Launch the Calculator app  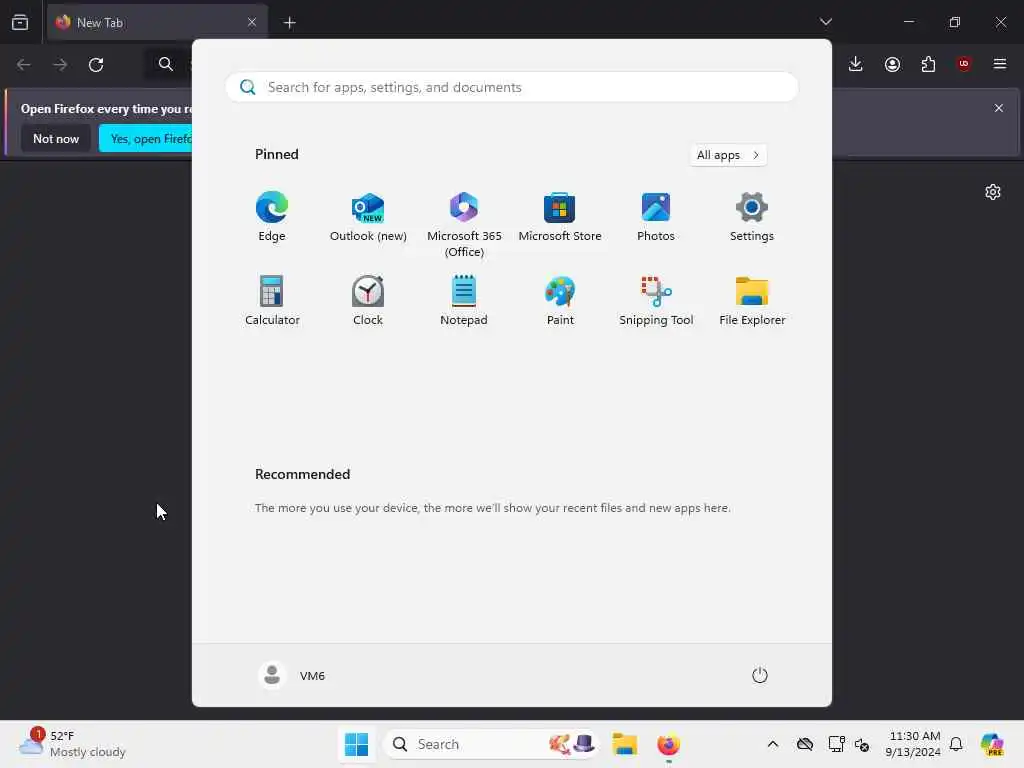coord(272,301)
